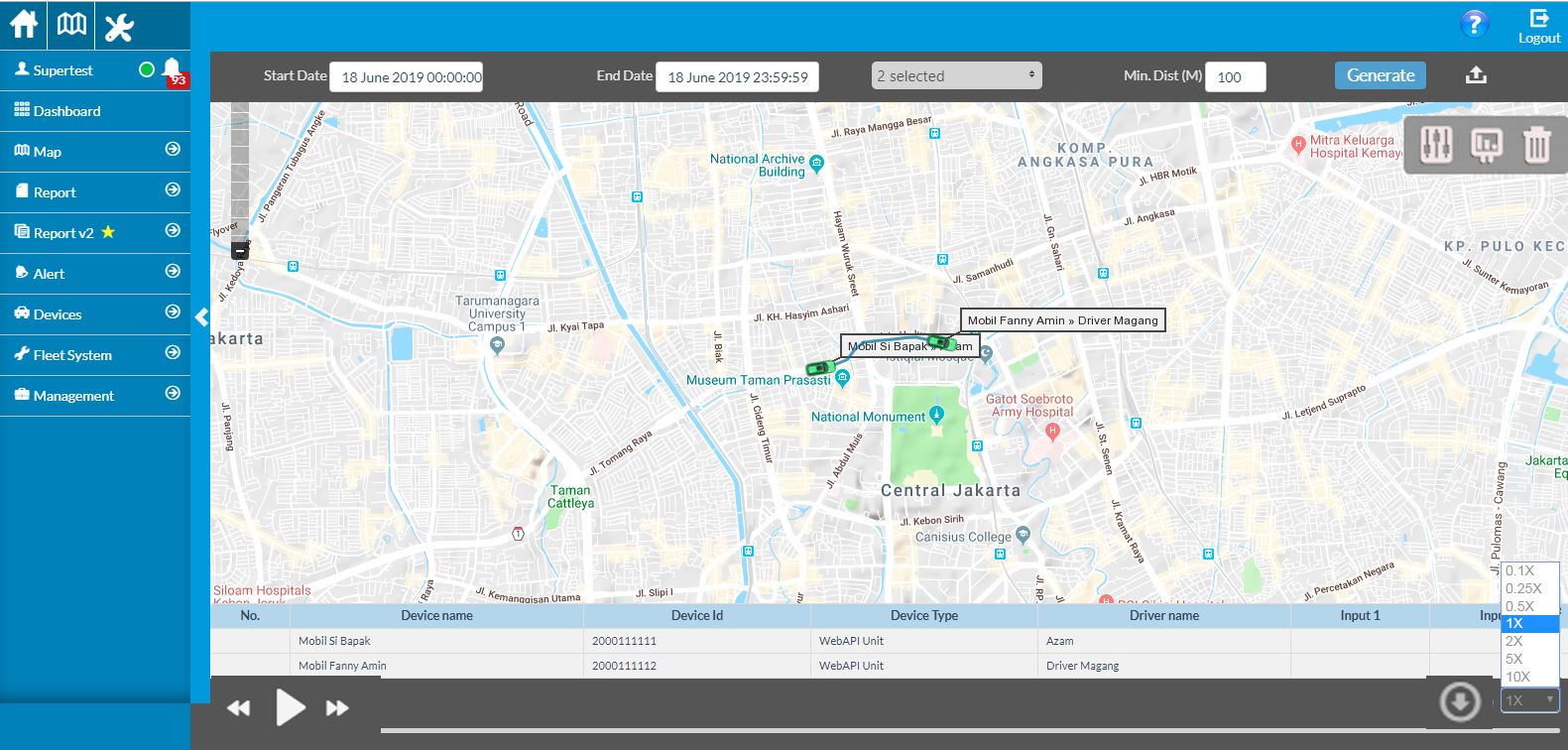The image size is (1568, 750).
Task: Click the blue help question mark icon
Action: [x=1474, y=24]
